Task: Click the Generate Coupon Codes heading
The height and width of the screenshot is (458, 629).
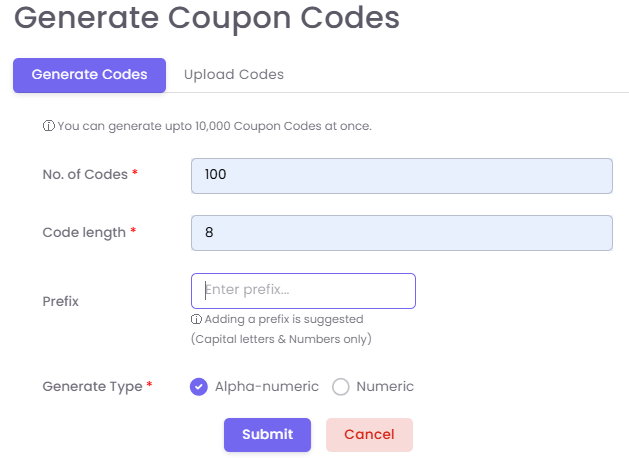Action: pos(206,18)
